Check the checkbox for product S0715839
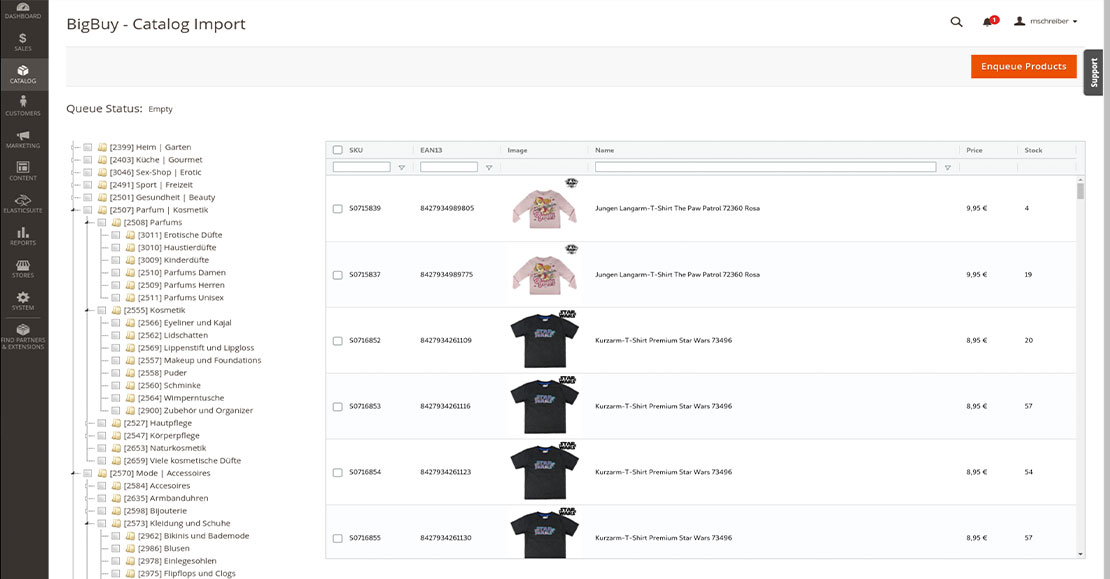 338,210
